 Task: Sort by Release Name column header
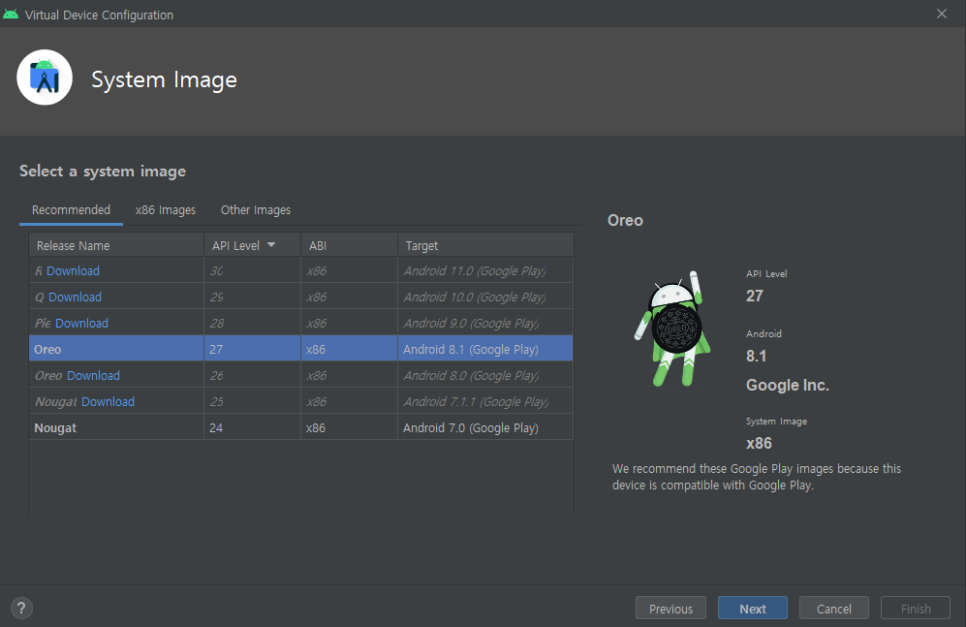(116, 245)
